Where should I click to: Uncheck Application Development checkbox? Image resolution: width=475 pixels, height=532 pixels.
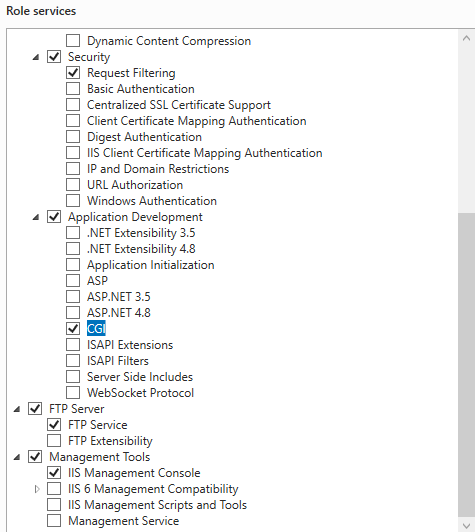point(54,216)
